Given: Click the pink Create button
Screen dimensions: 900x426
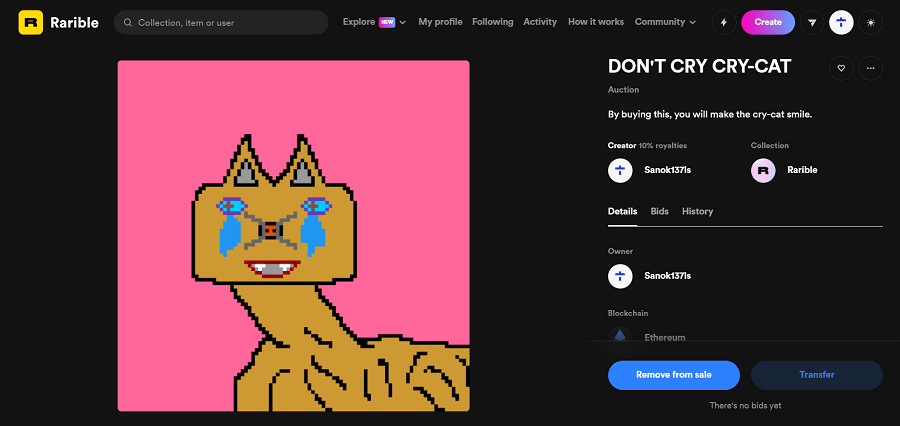Looking at the screenshot, I should click(x=768, y=22).
